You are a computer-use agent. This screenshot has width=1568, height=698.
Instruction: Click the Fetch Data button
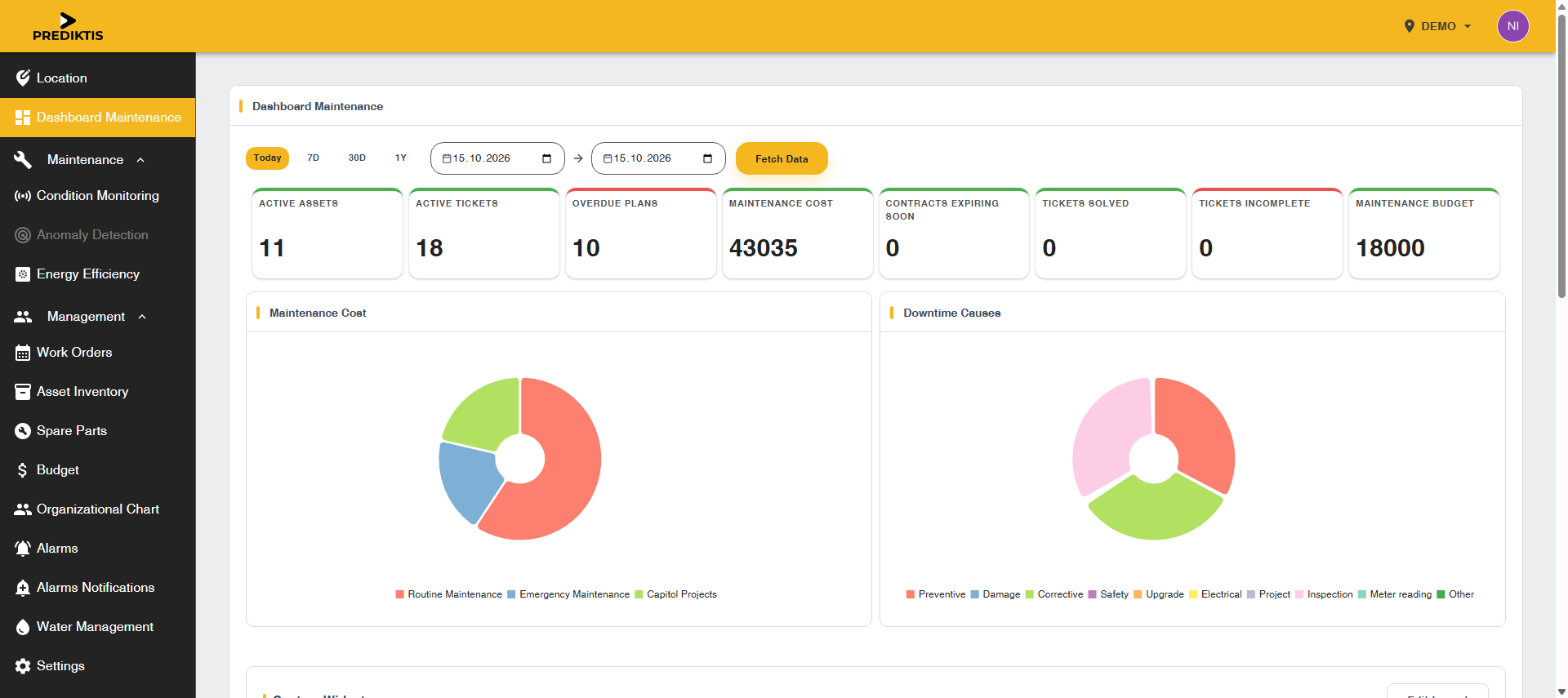(x=782, y=159)
